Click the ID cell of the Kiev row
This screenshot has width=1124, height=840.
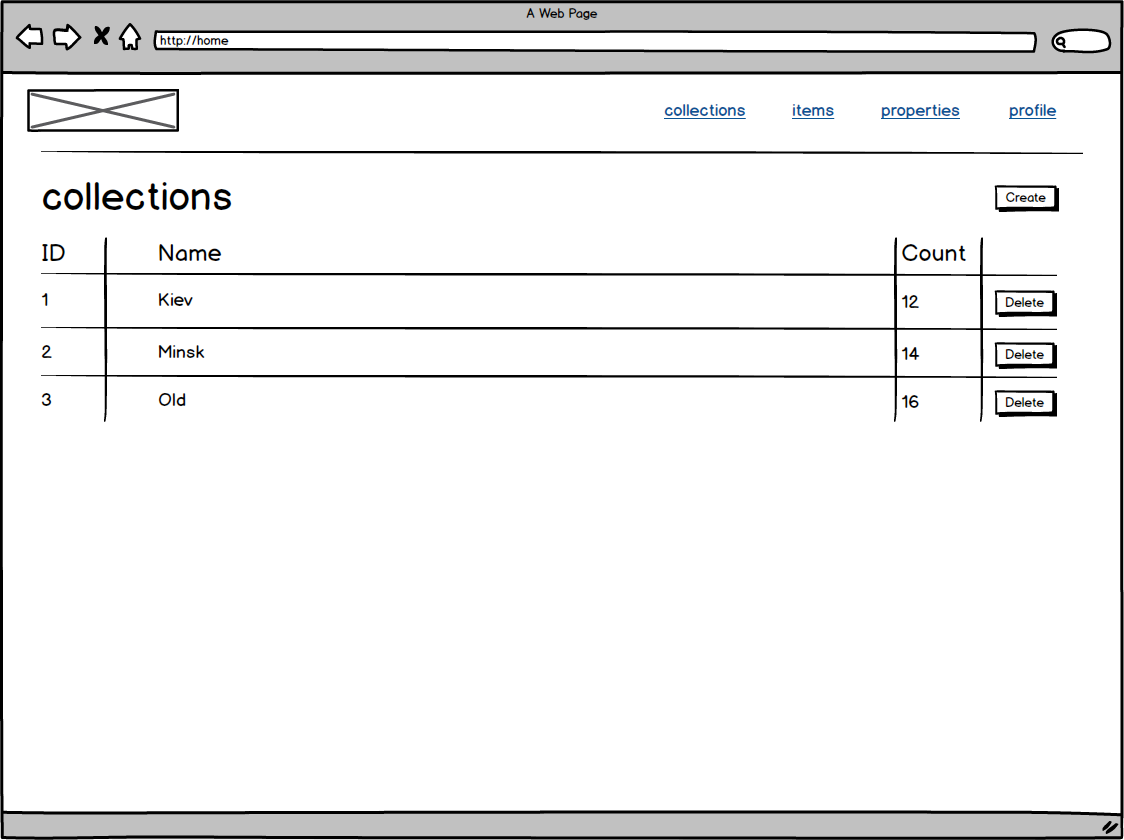45,300
